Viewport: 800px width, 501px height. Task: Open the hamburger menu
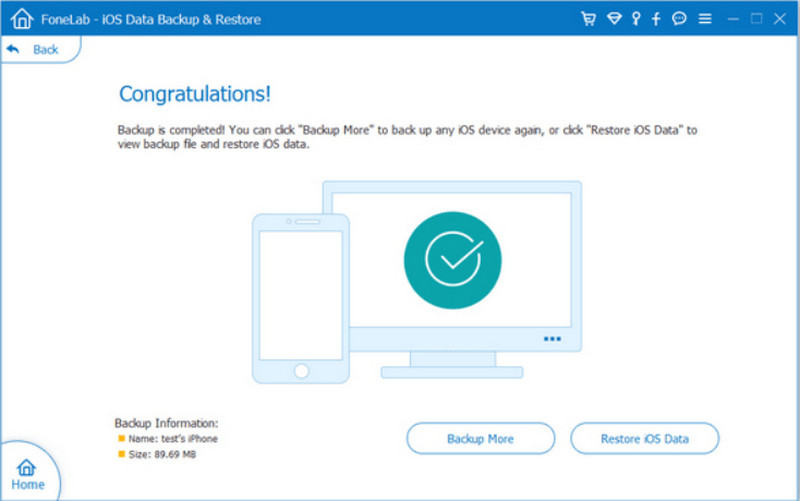coord(705,19)
